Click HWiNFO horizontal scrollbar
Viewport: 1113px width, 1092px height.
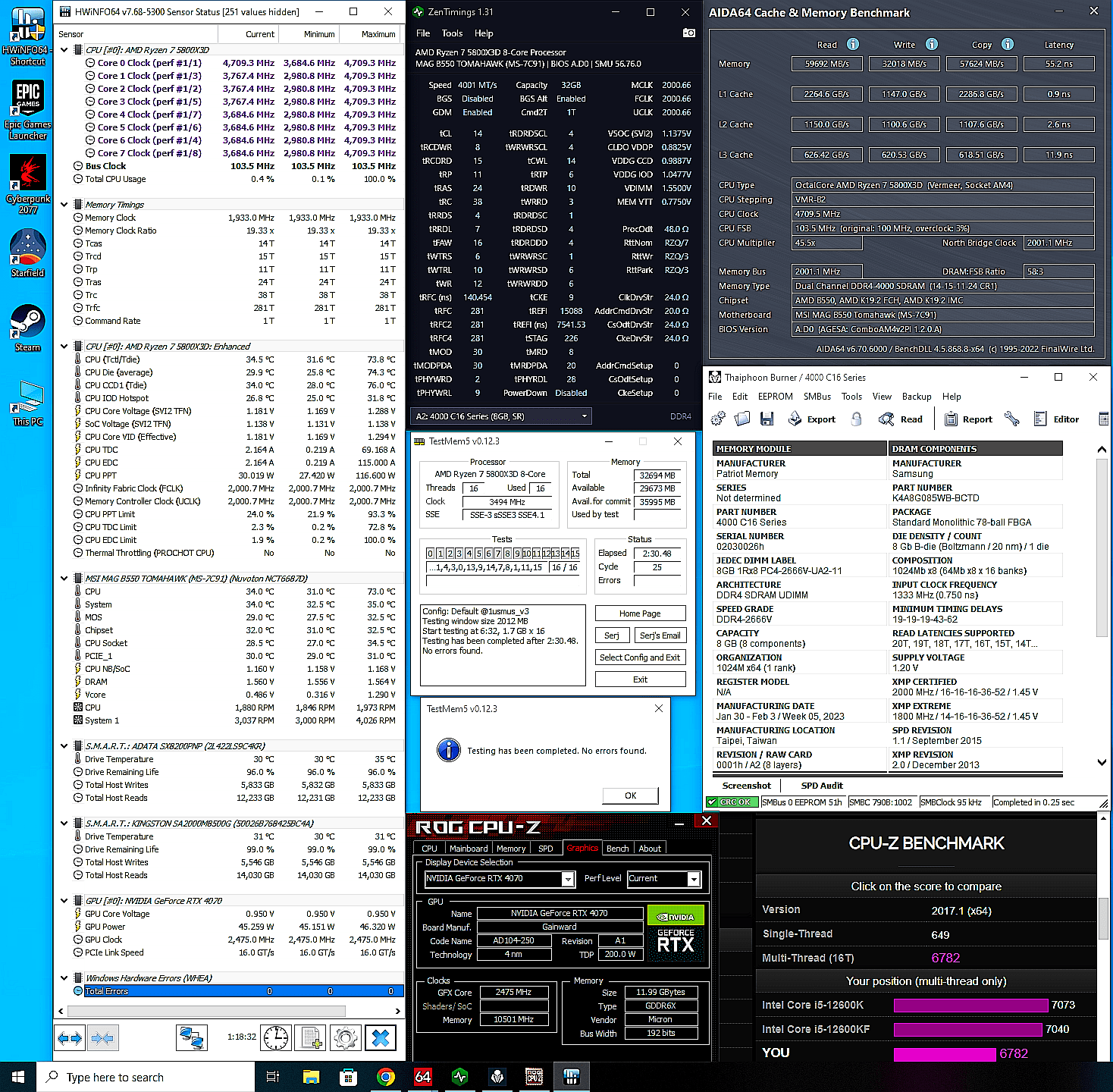click(206, 1011)
